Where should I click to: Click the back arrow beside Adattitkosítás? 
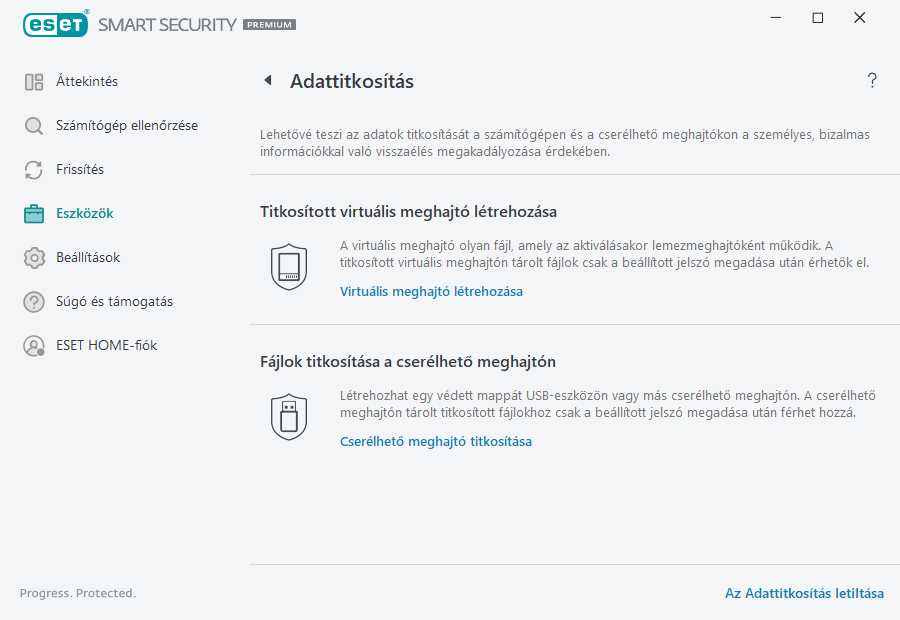(268, 80)
